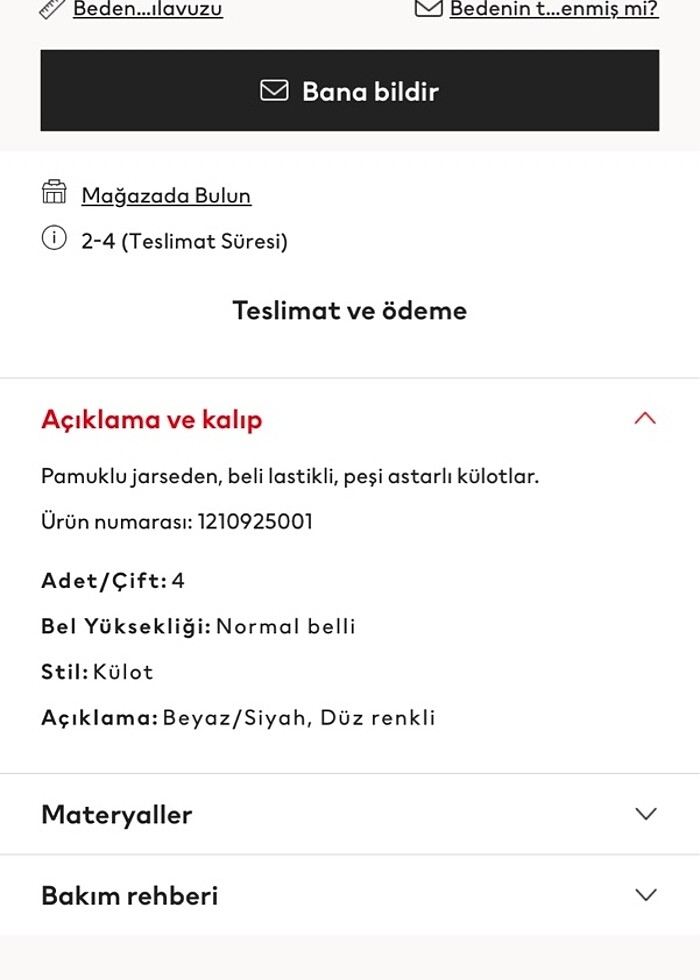Image resolution: width=700 pixels, height=980 pixels.
Task: Click the upward chevron beside Açıklama ve kalıp
Action: point(646,418)
